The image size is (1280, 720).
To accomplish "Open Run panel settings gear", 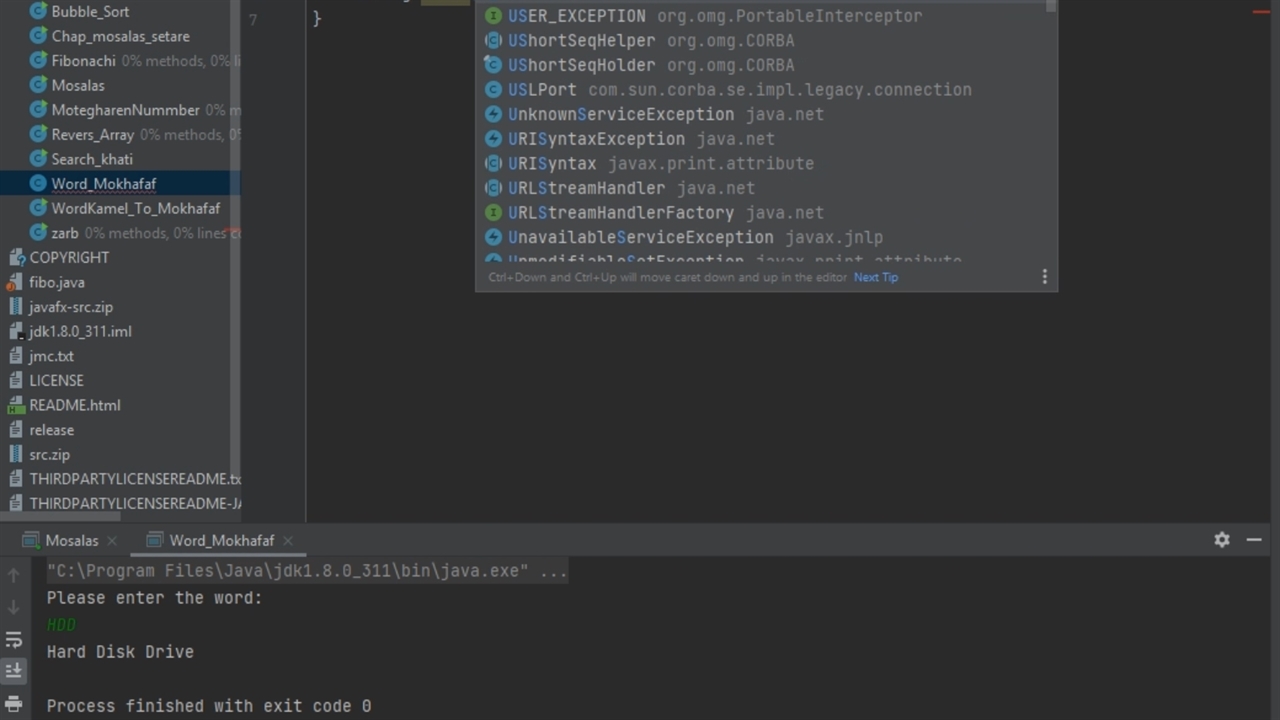I will pyautogui.click(x=1222, y=539).
